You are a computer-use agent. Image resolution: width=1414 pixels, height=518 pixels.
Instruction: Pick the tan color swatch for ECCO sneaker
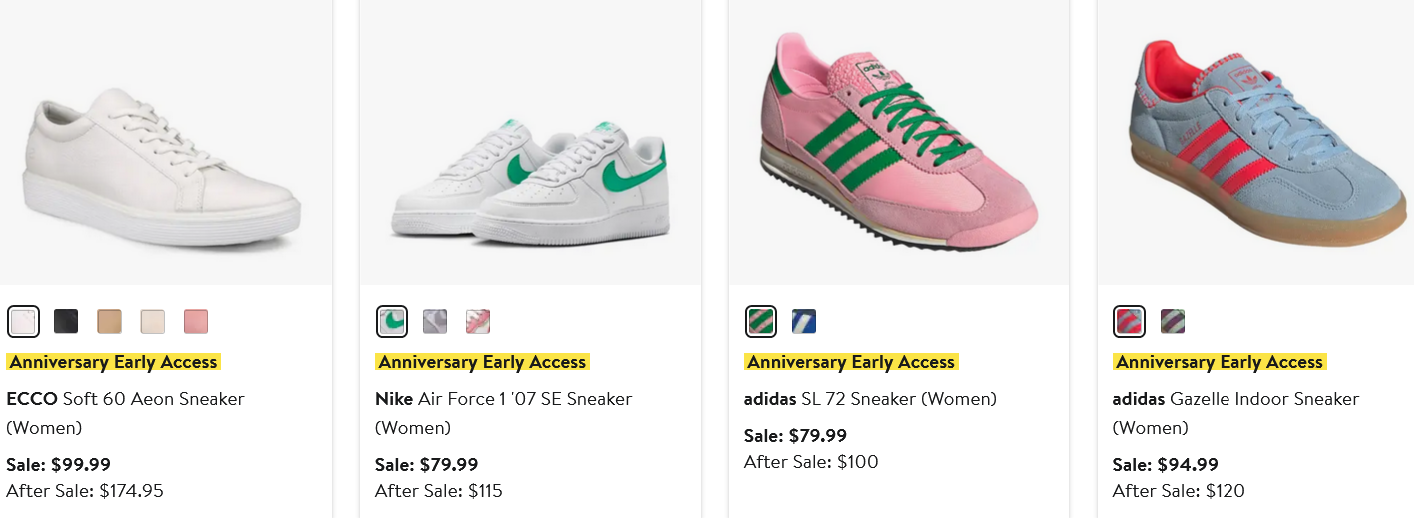(x=109, y=321)
